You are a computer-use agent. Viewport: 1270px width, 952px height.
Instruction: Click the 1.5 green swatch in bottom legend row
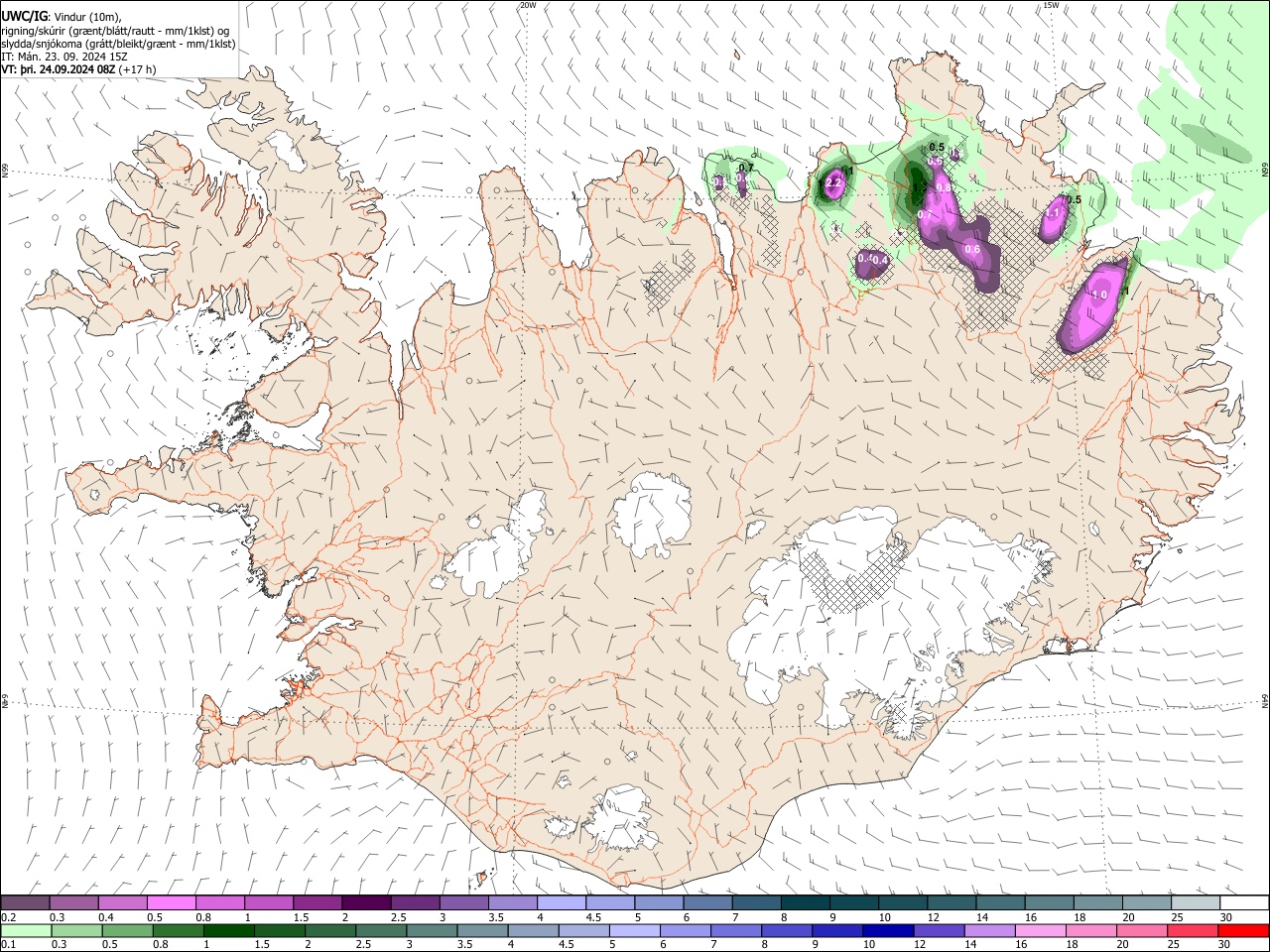click(278, 931)
